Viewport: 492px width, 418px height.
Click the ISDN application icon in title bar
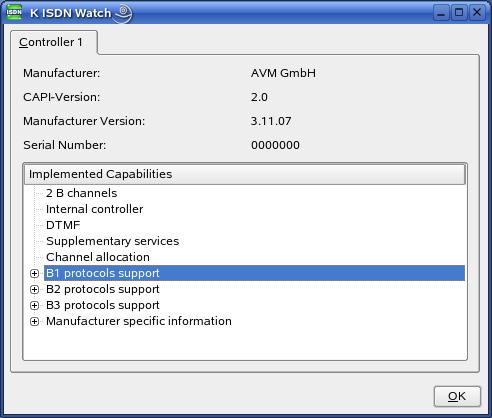click(x=14, y=13)
